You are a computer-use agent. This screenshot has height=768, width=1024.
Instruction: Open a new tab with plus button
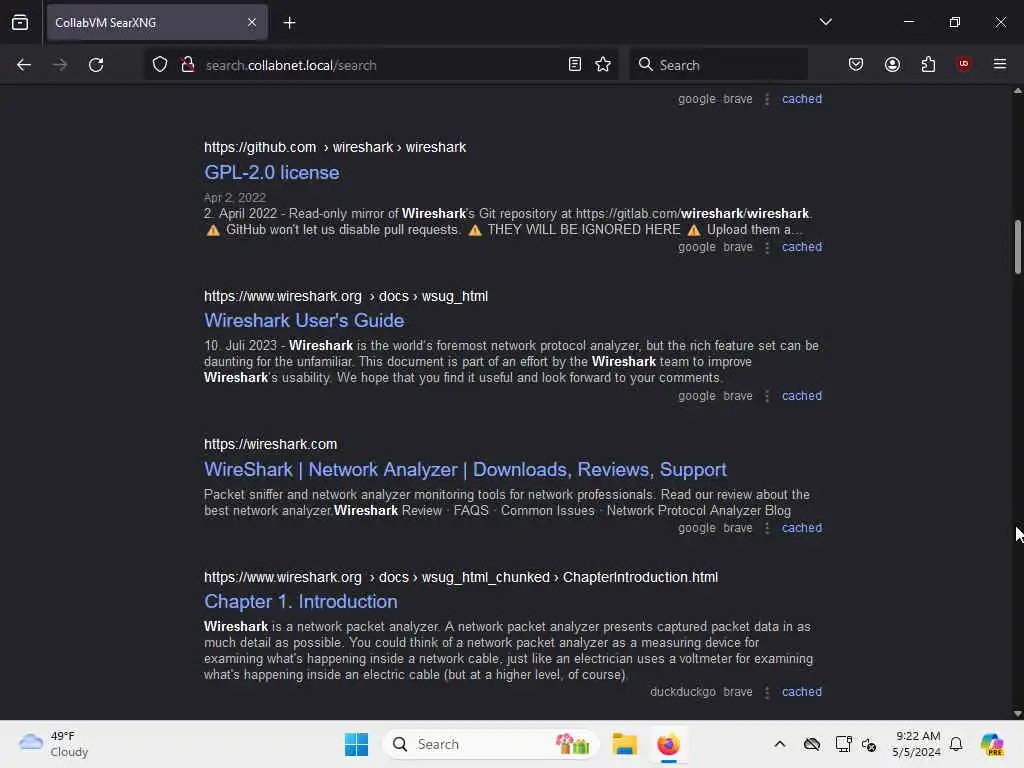coord(289,23)
